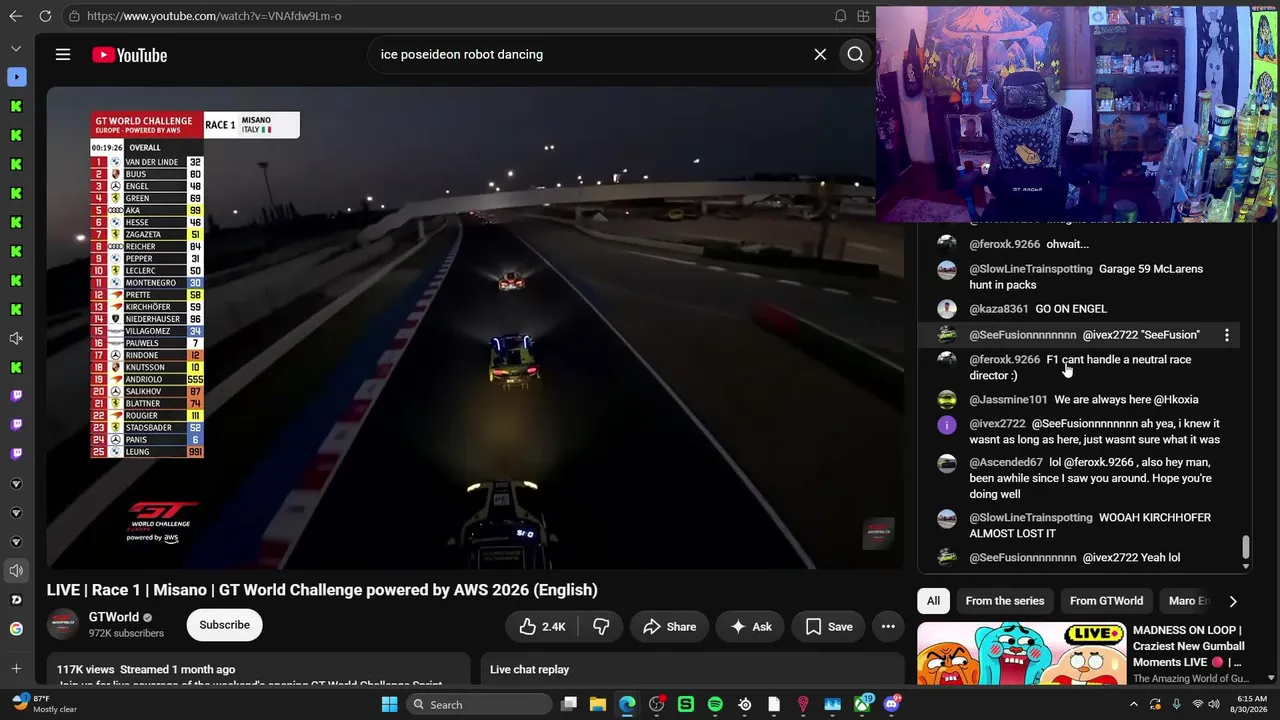Go back with the browser back arrow
The height and width of the screenshot is (720, 1280).
pyautogui.click(x=15, y=16)
